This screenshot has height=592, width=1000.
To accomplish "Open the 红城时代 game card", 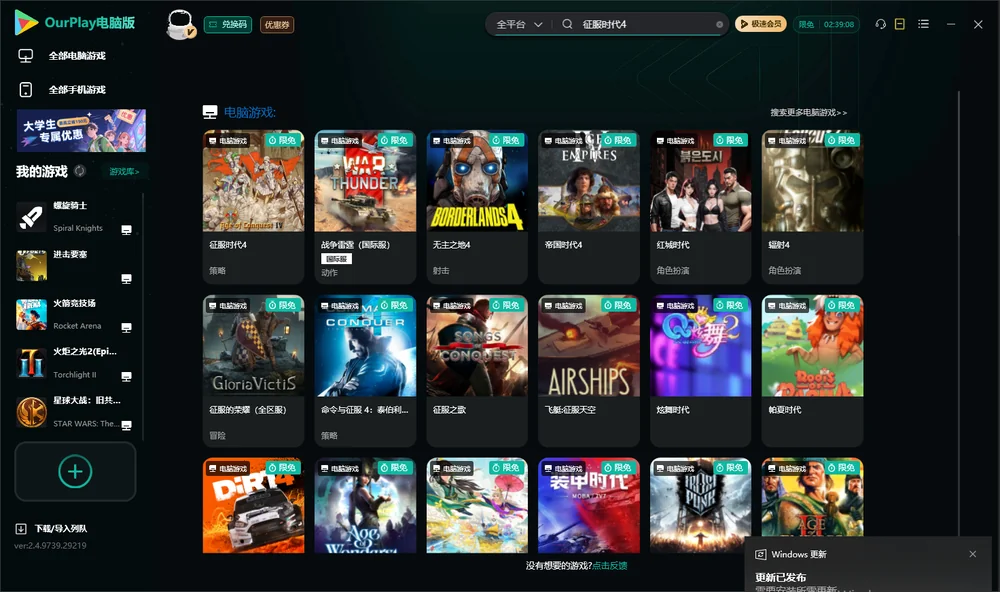I will [x=701, y=207].
